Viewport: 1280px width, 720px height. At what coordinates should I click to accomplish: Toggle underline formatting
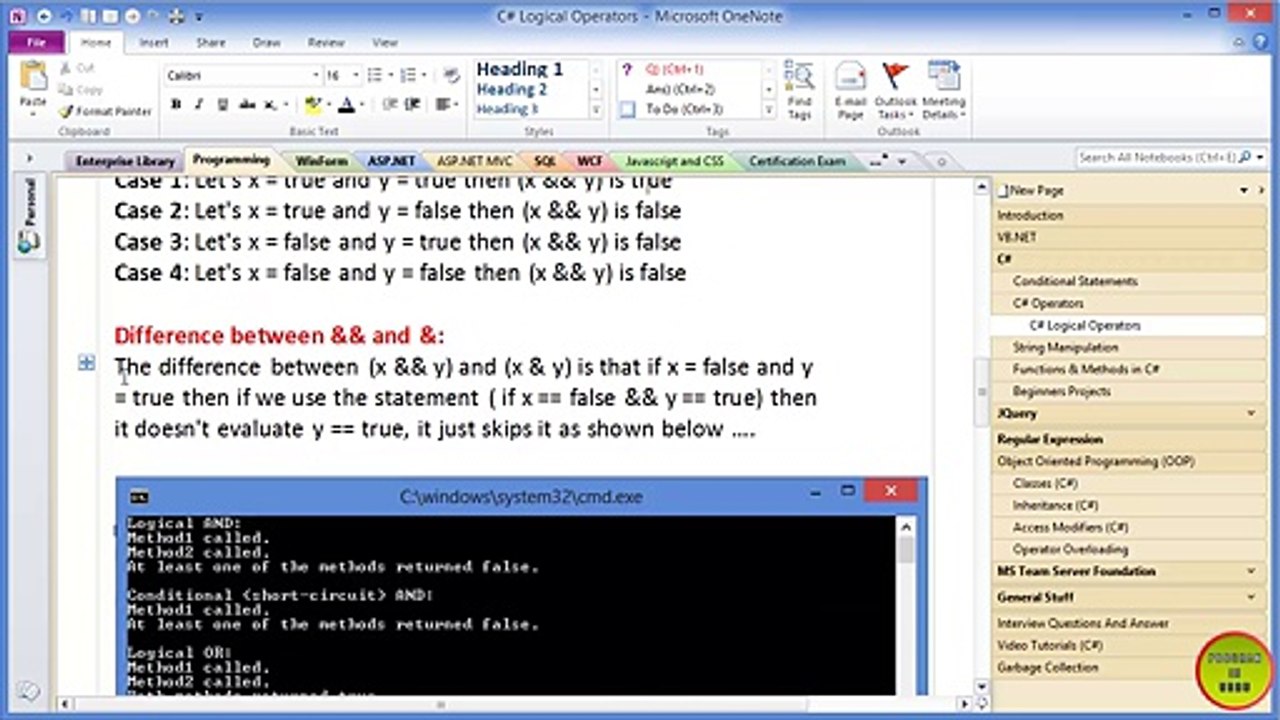(222, 104)
